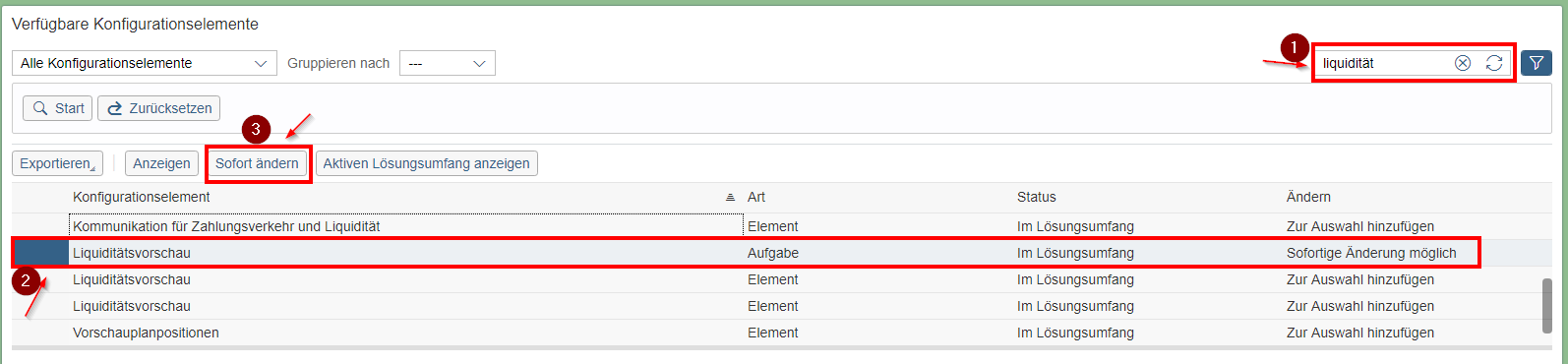Image resolution: width=1568 pixels, height=364 pixels.
Task: Clear the liquidität search field text
Action: (x=1463, y=63)
